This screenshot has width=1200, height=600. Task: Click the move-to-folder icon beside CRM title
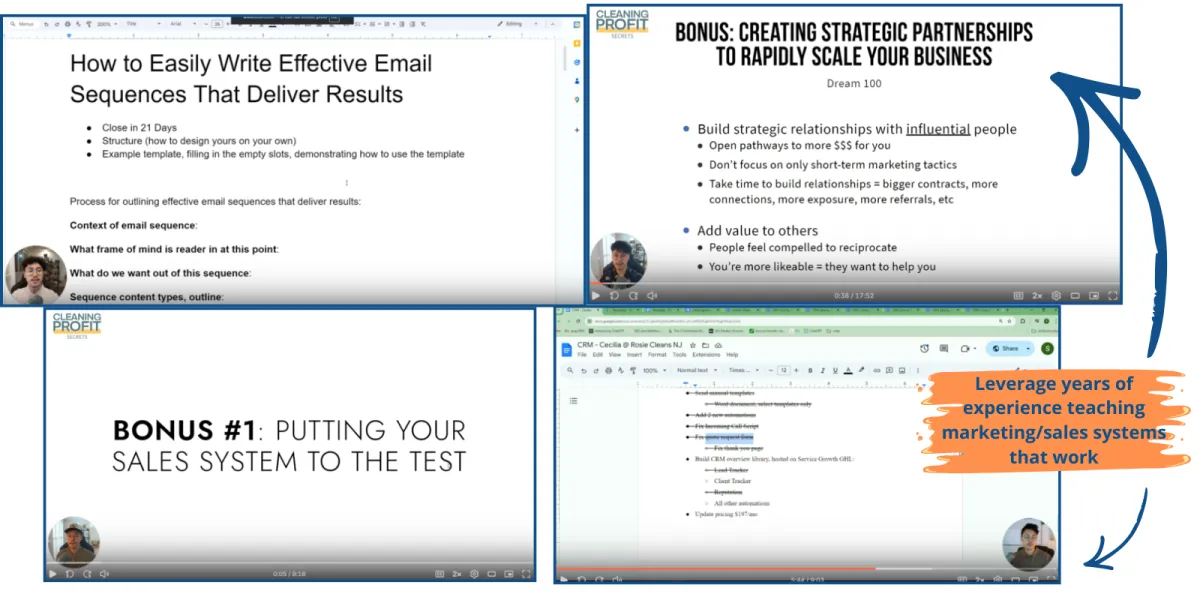point(705,345)
